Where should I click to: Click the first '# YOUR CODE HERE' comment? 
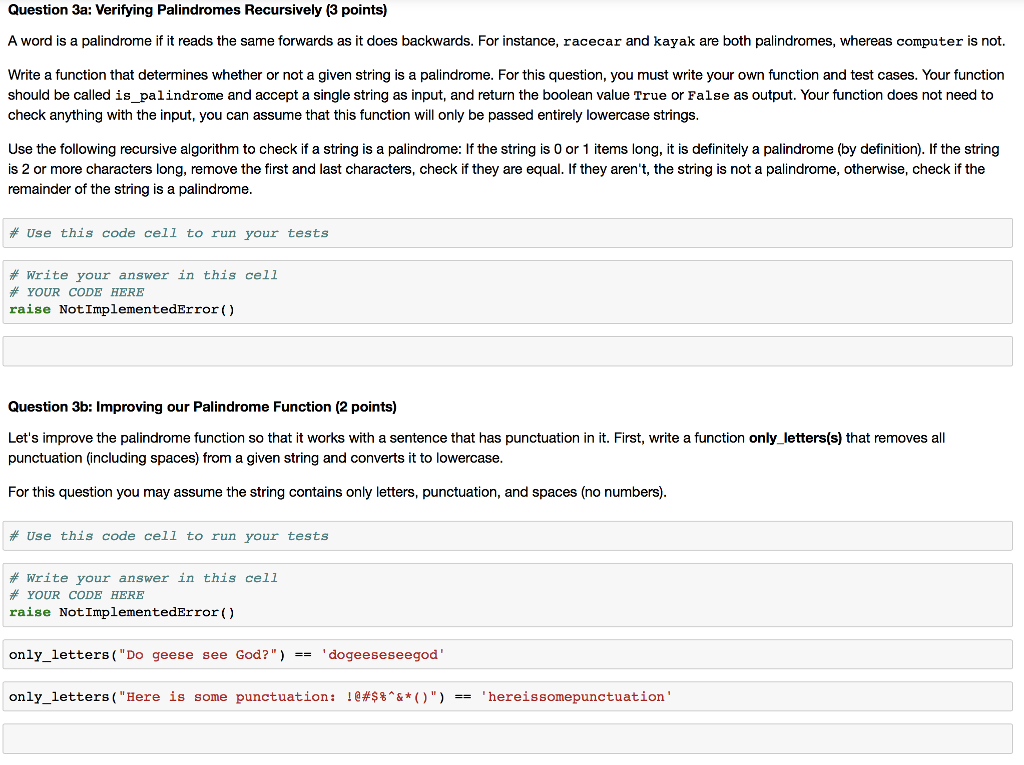pyautogui.click(x=76, y=292)
